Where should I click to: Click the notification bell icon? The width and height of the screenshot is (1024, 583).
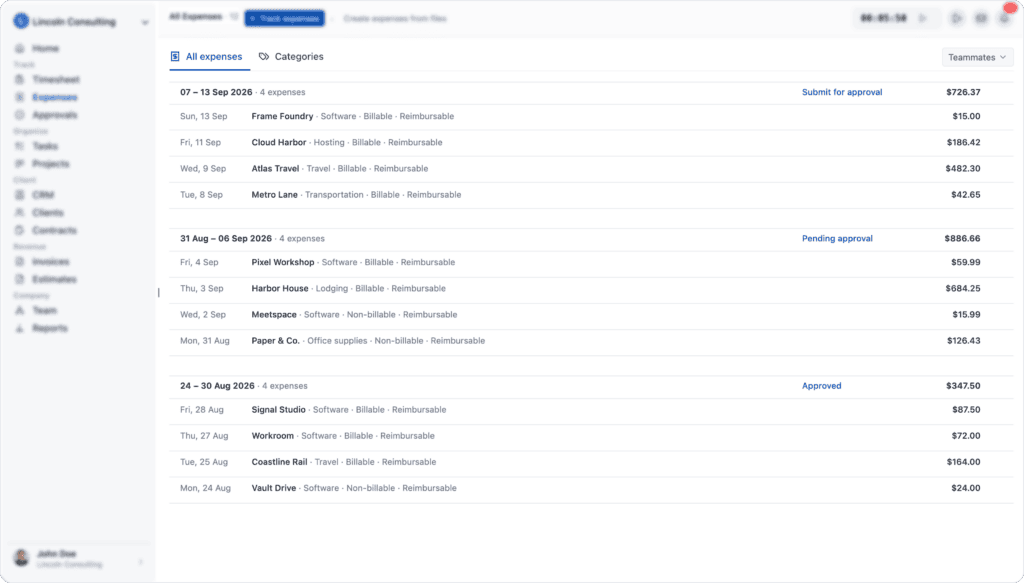[x=1004, y=18]
